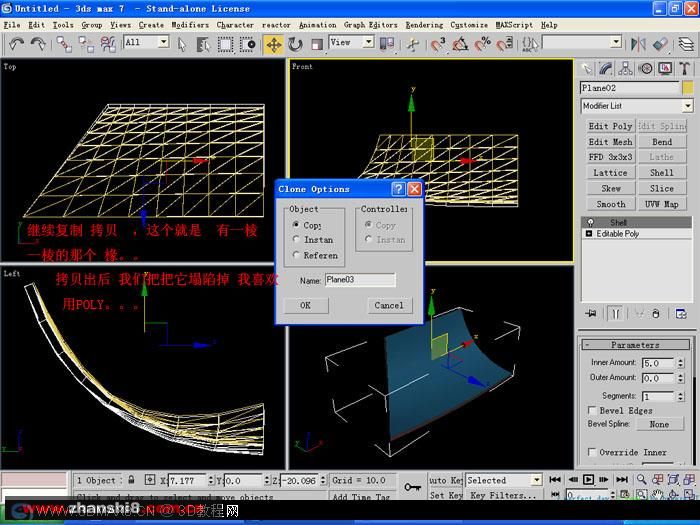Viewport: 700px width, 525px height.
Task: Click the Play Animation button
Action: (588, 480)
